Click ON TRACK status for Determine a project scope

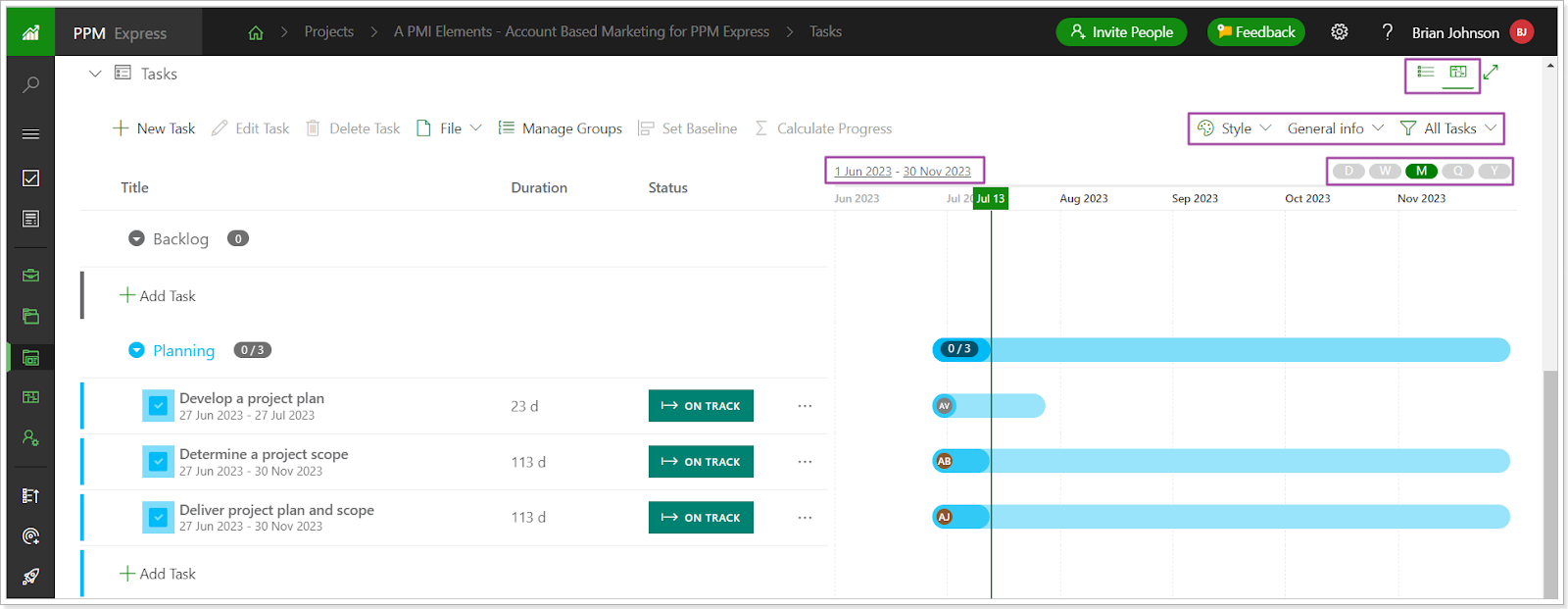coord(701,462)
